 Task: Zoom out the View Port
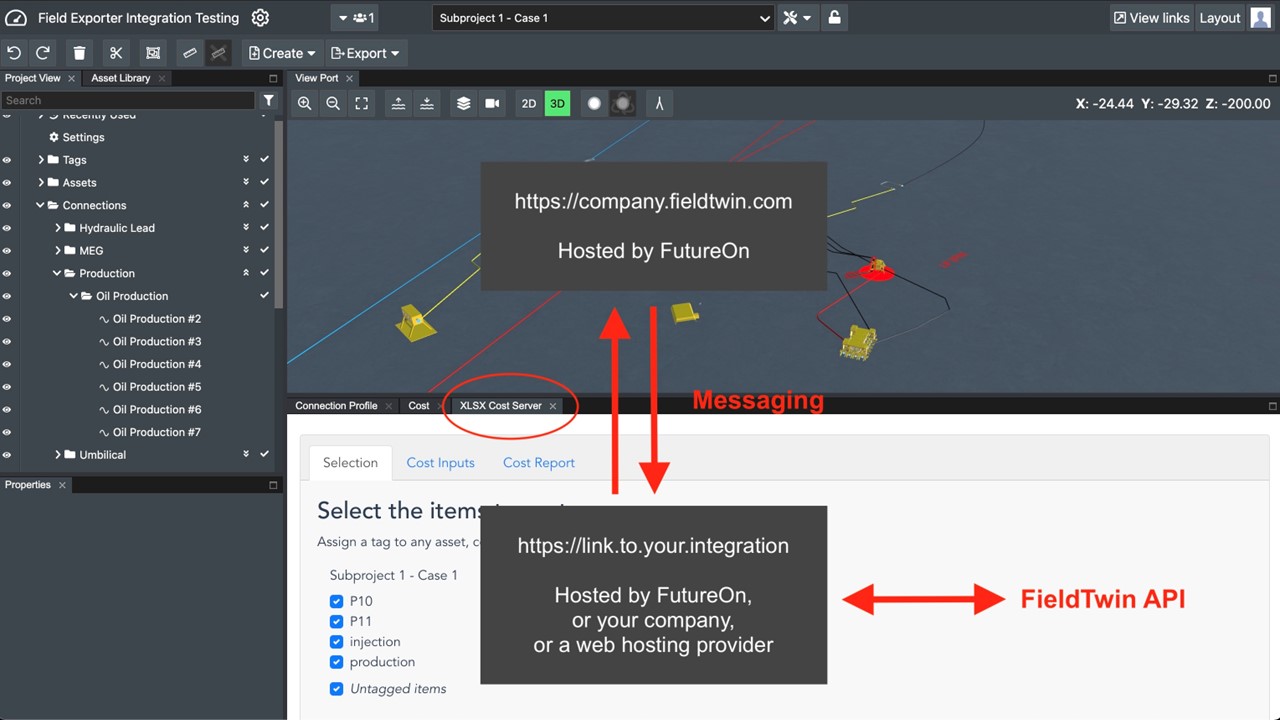333,103
